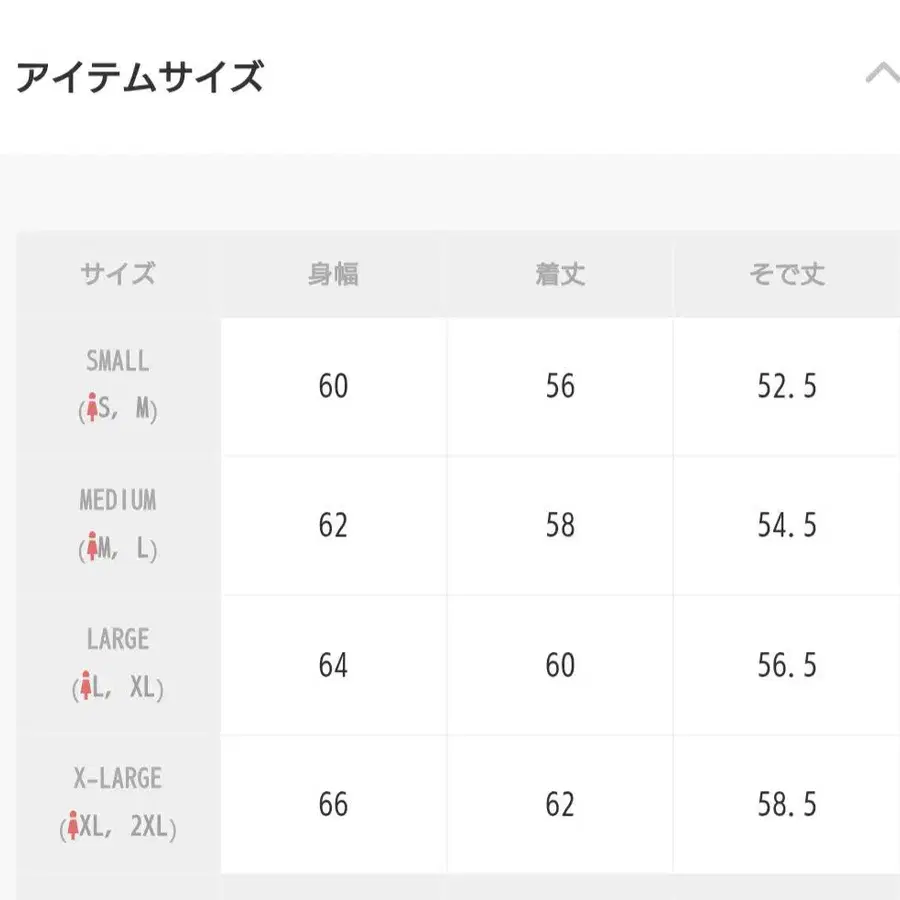Viewport: 900px width, 900px height.
Task: Select the そで丈 column header
Action: 787,273
